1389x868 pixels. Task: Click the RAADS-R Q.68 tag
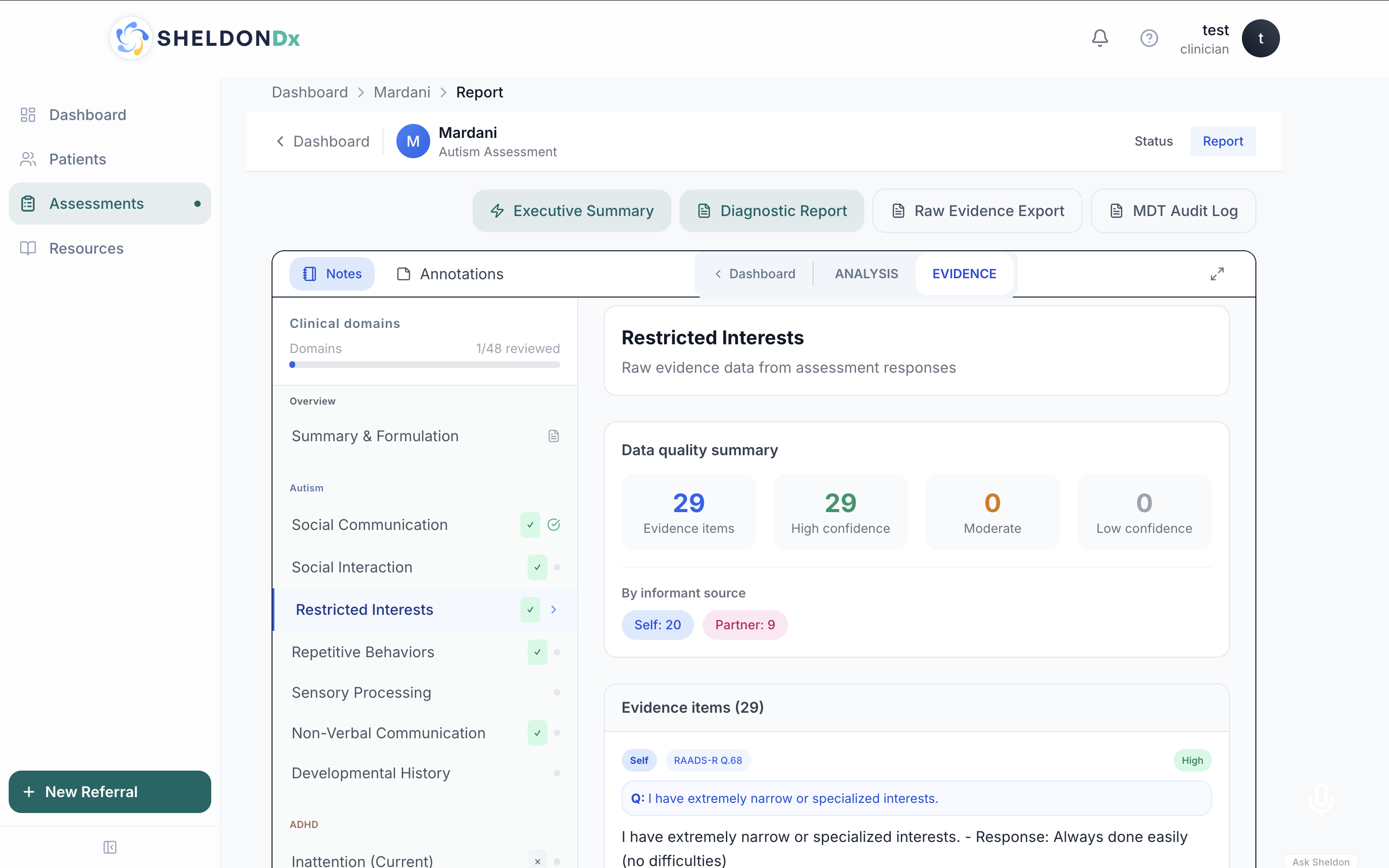[x=708, y=760]
